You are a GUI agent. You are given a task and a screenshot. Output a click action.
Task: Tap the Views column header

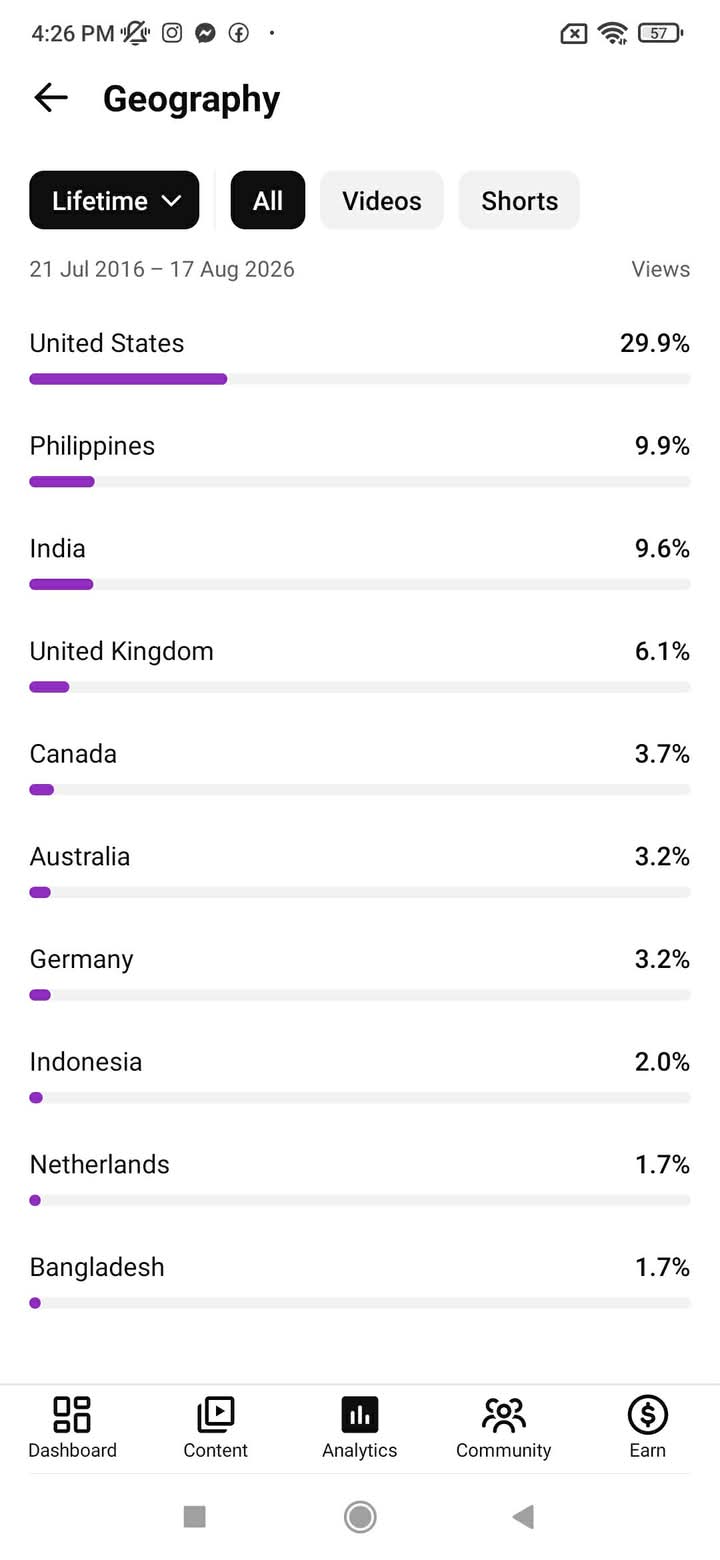pos(660,269)
